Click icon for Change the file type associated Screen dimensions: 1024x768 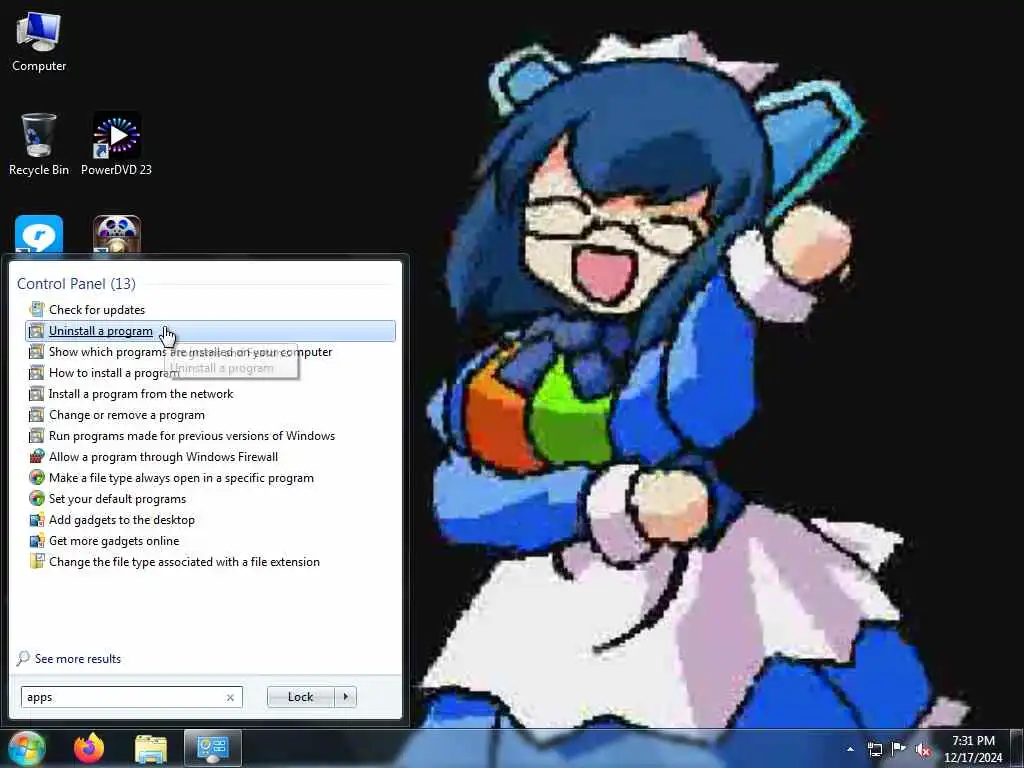coord(37,562)
